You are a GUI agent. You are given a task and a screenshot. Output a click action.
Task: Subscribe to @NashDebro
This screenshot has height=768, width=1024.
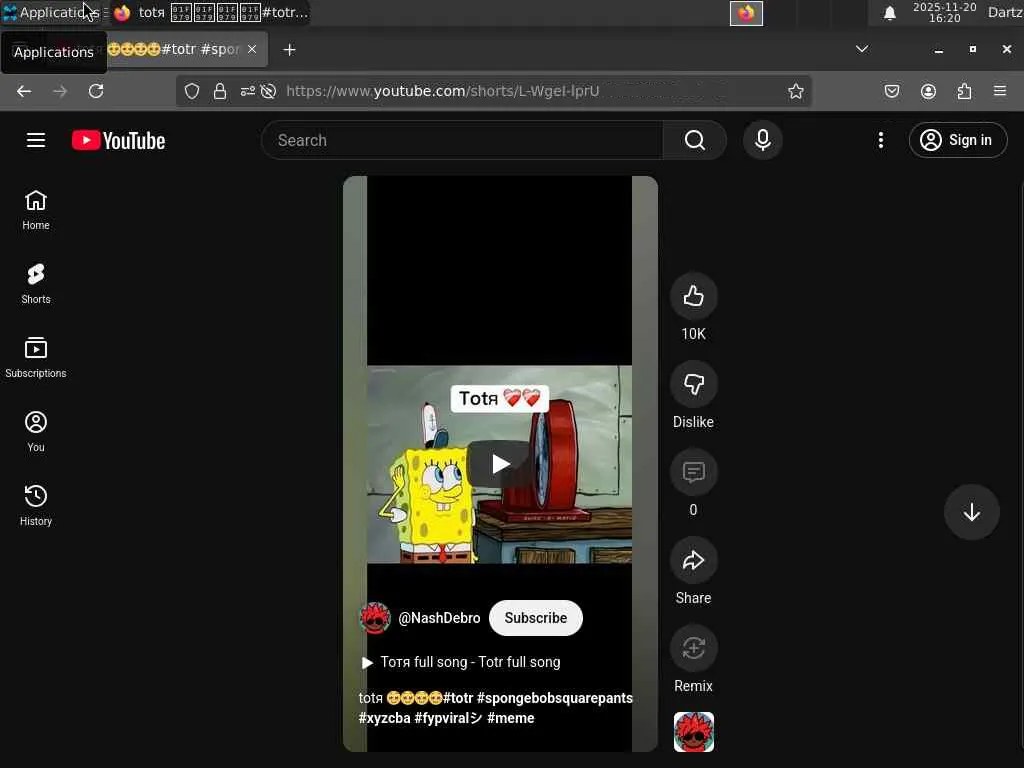[536, 618]
